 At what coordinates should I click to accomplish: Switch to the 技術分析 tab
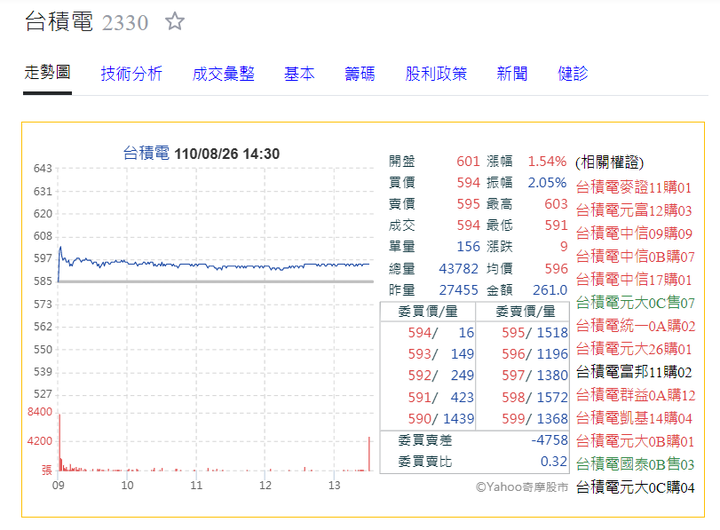click(x=131, y=73)
